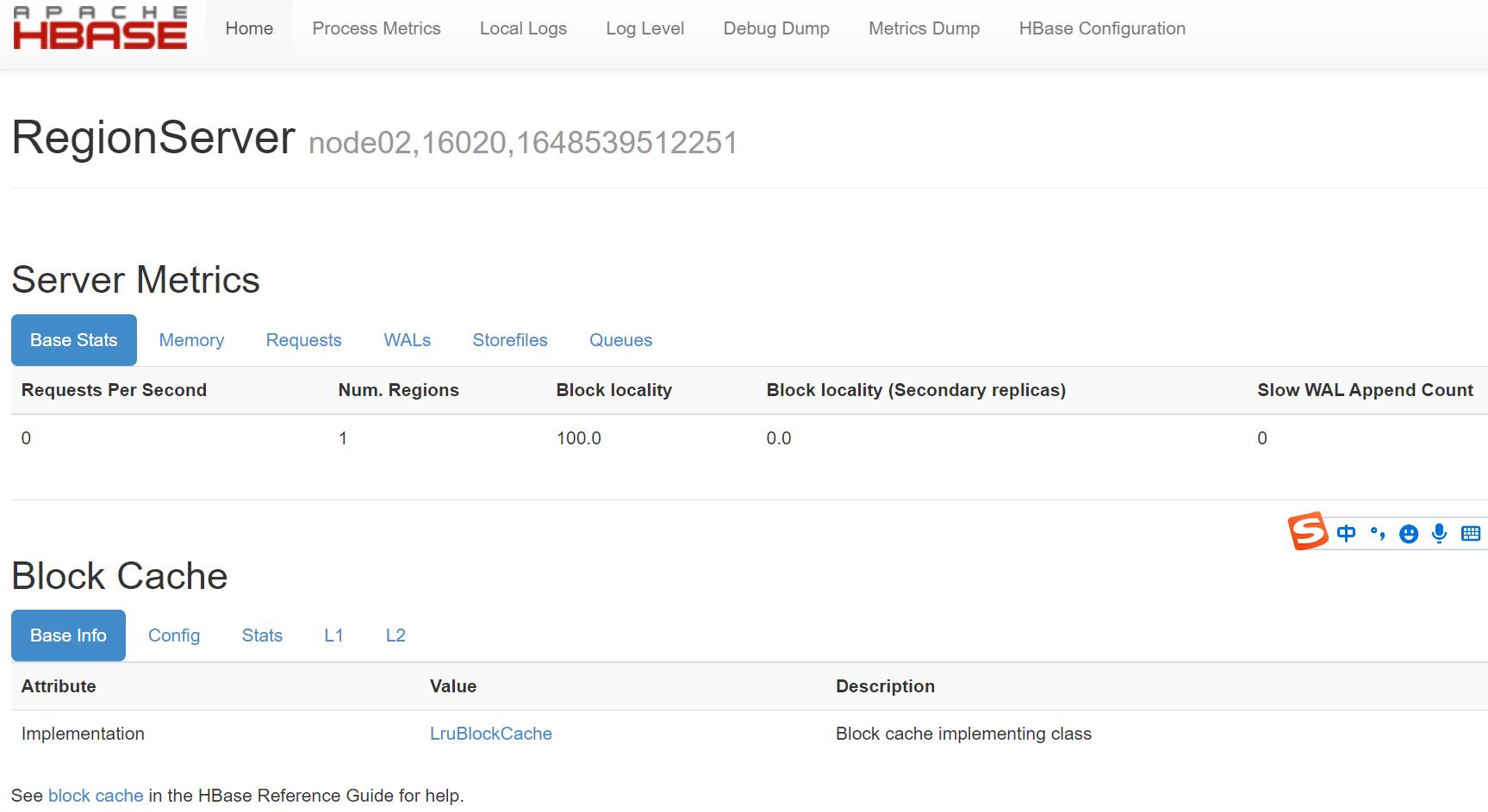Open Debug Dump page
This screenshot has width=1488, height=812.
[x=776, y=28]
